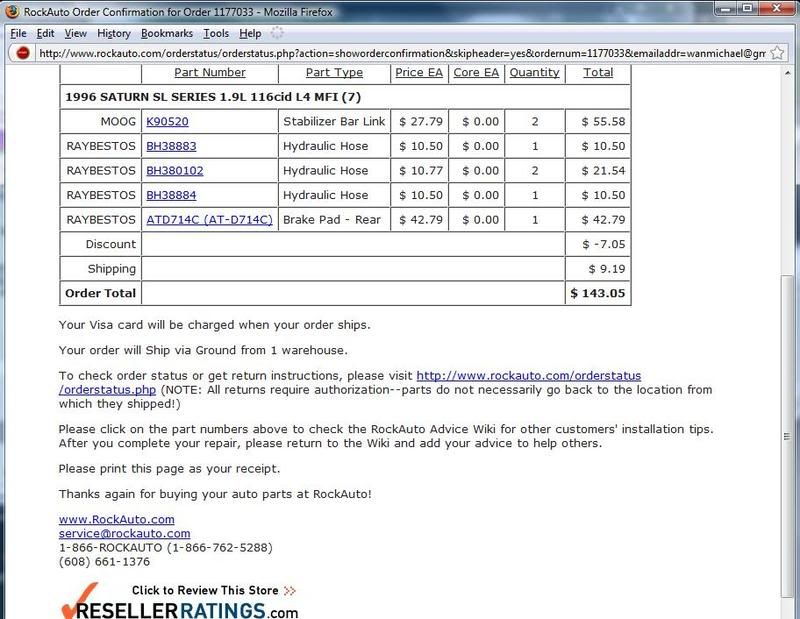This screenshot has width=800, height=619.
Task: Open part number K90520 link
Action: [167, 121]
